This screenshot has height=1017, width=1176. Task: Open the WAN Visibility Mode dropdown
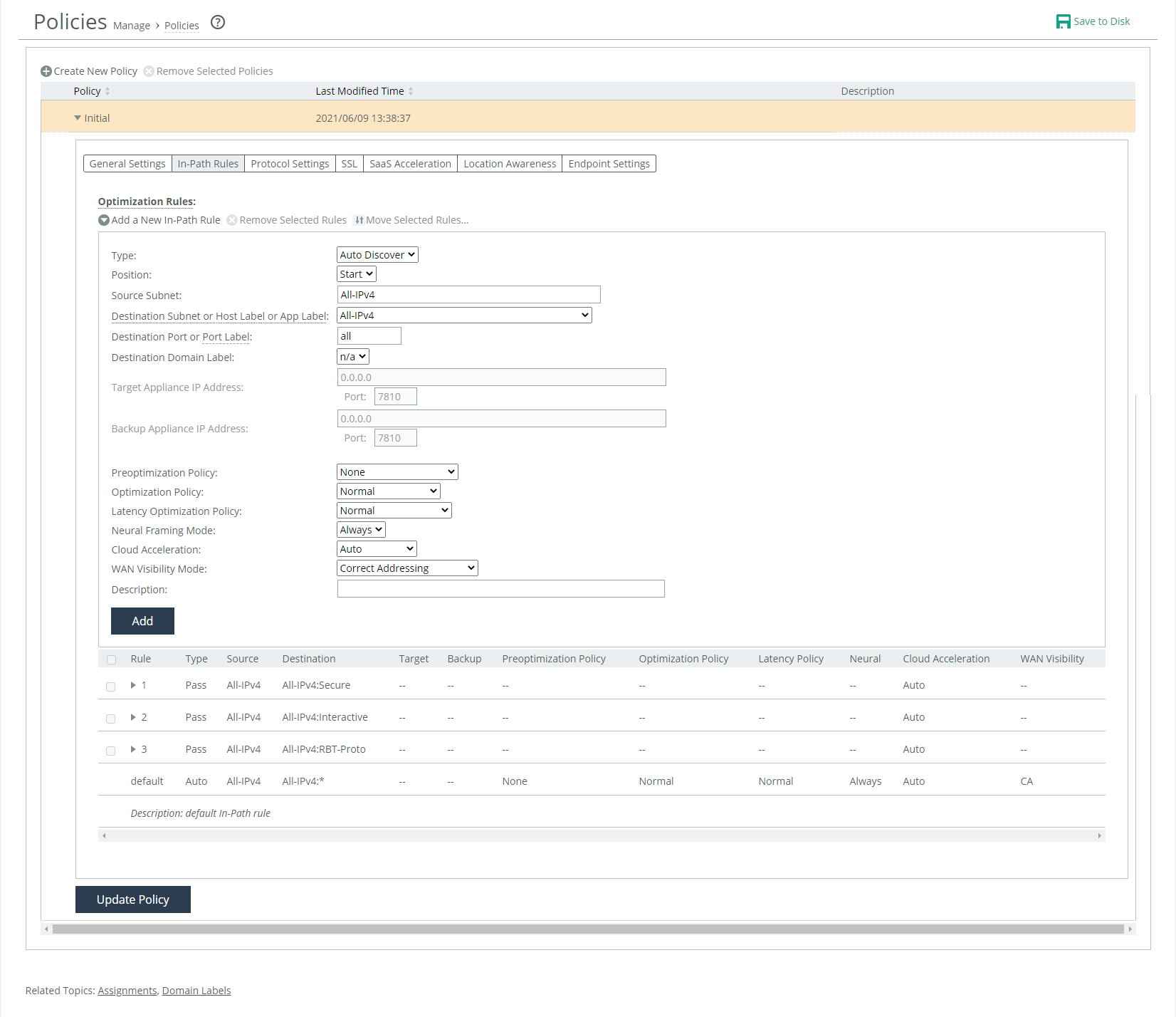tap(407, 568)
